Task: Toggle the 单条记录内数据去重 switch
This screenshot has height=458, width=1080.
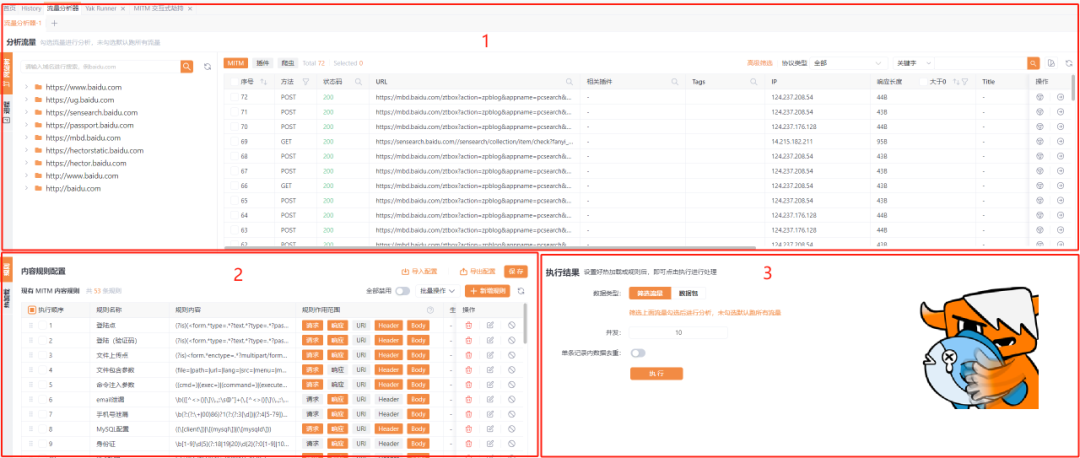Action: point(638,353)
